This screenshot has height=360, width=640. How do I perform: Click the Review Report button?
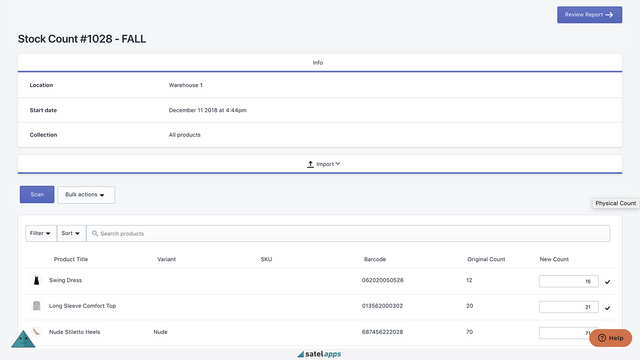click(x=589, y=15)
